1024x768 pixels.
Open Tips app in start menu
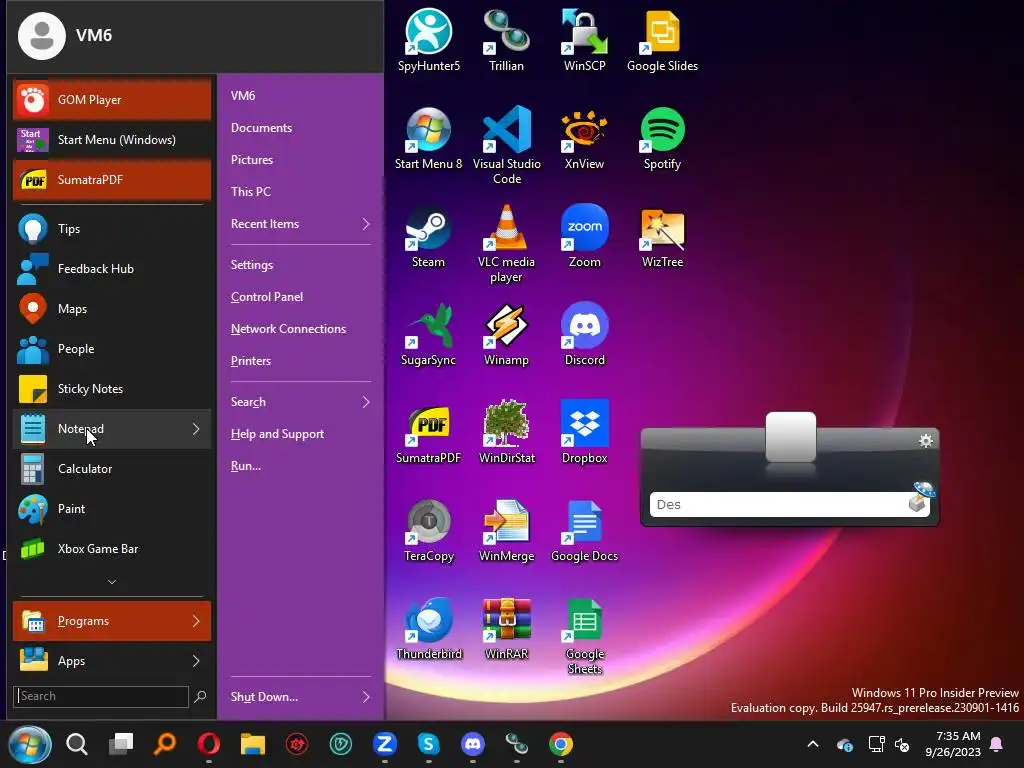[x=112, y=229]
